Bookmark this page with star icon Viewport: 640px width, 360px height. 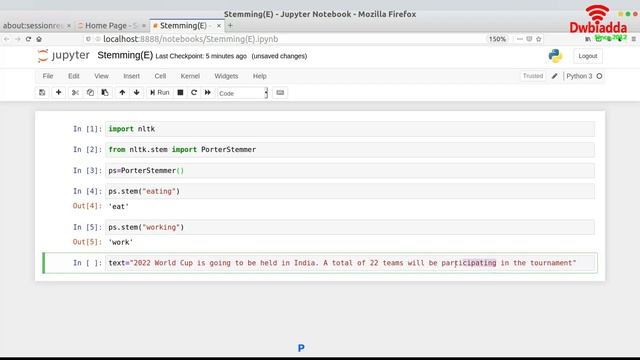click(539, 39)
